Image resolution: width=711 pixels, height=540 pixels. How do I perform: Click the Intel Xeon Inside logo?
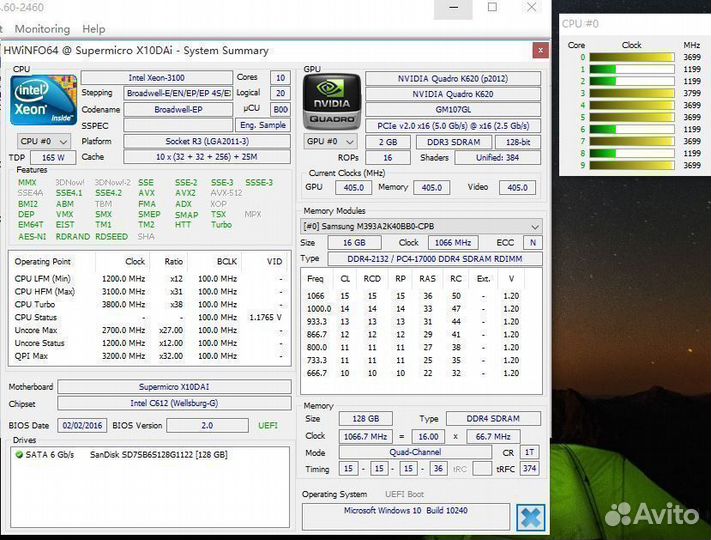[44, 100]
